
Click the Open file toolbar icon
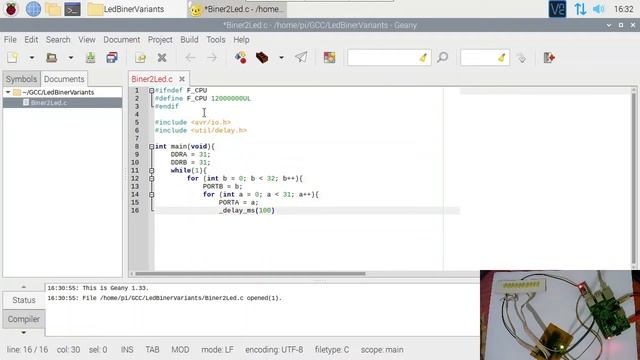pyautogui.click(x=51, y=58)
